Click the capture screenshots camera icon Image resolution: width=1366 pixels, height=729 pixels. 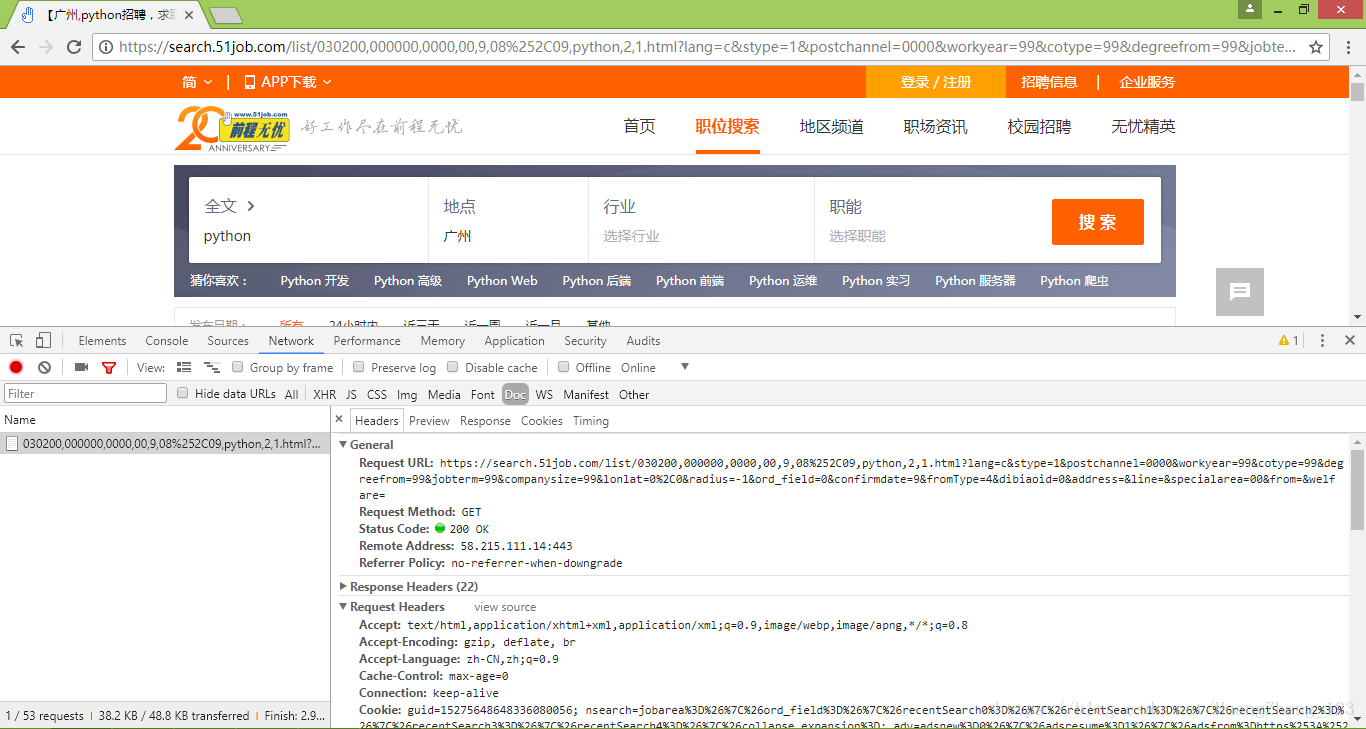click(81, 368)
